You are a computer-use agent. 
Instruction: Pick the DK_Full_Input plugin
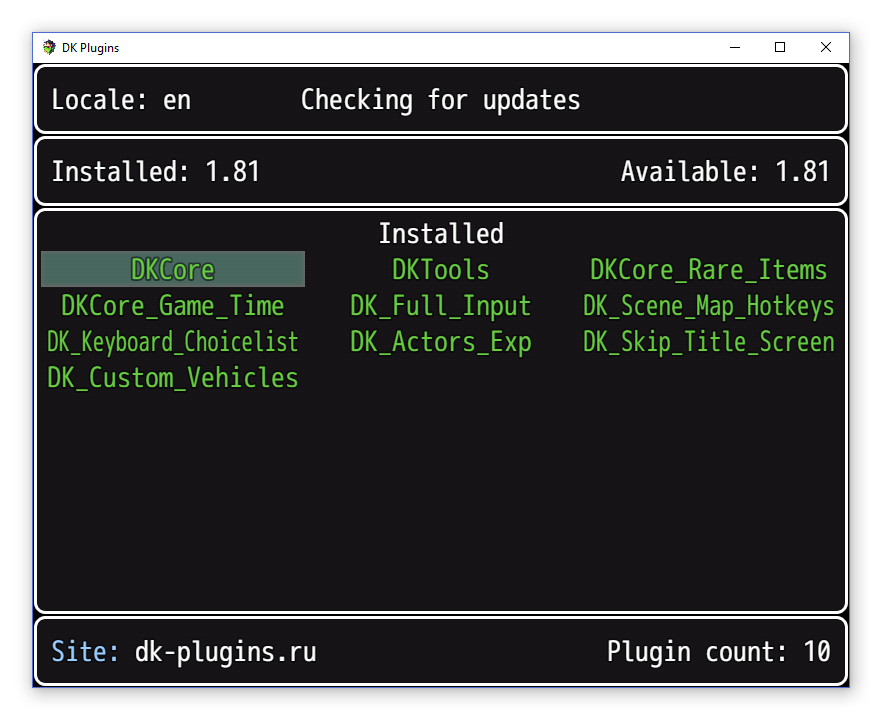pos(440,306)
